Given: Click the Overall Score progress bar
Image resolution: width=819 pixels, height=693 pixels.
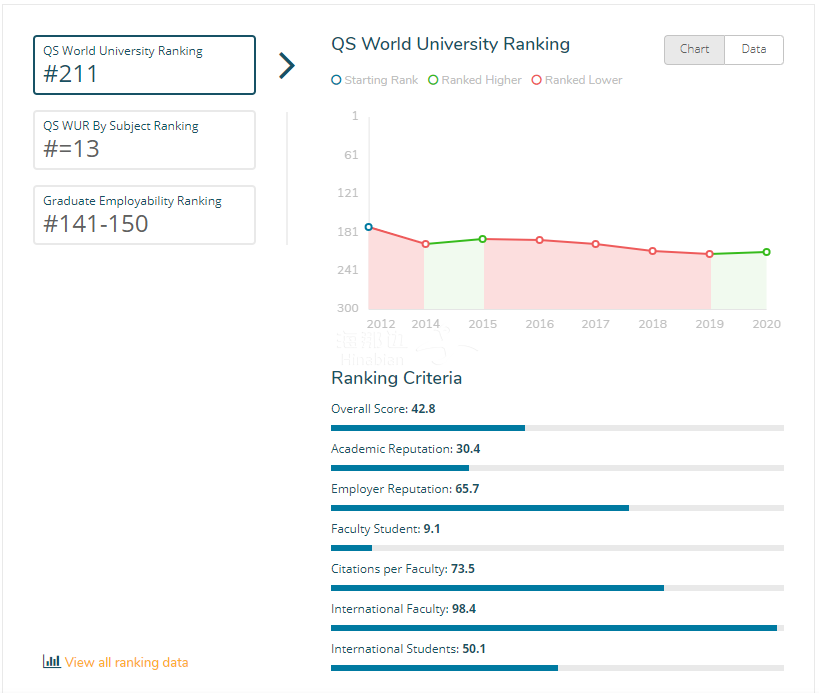Looking at the screenshot, I should (557, 428).
